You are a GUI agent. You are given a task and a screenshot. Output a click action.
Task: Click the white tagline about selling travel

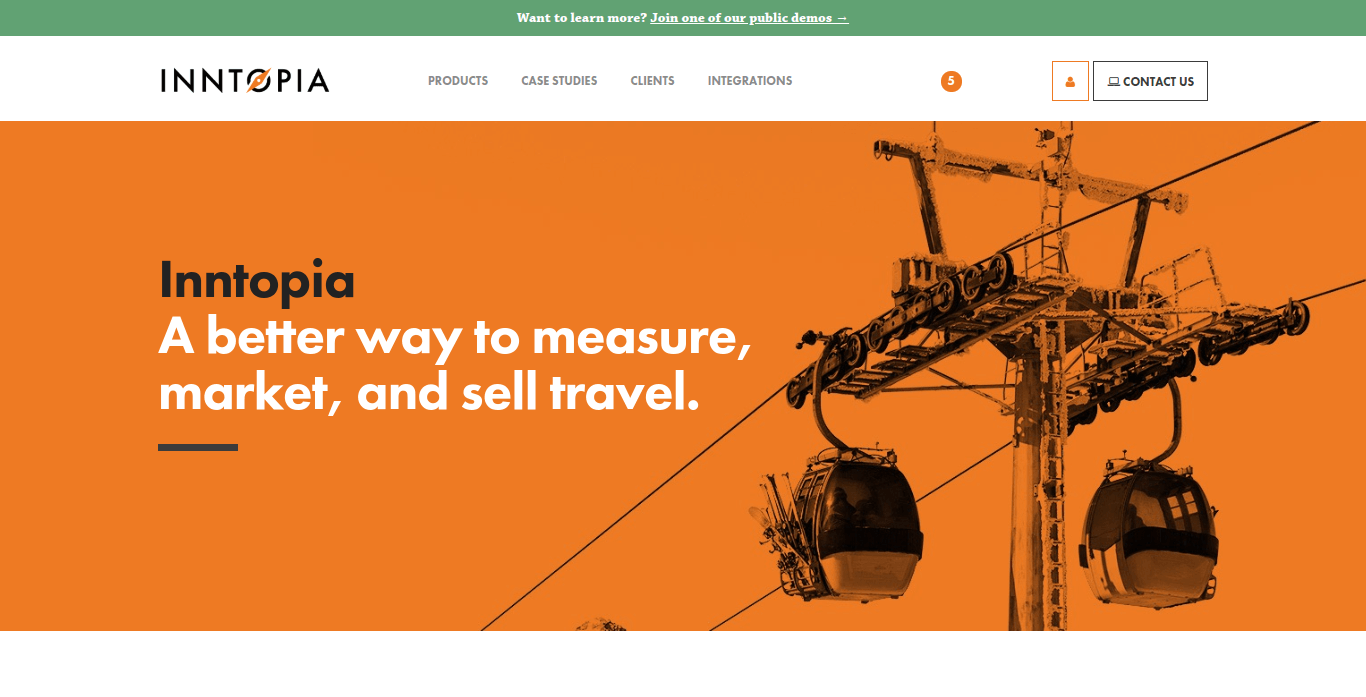(455, 364)
